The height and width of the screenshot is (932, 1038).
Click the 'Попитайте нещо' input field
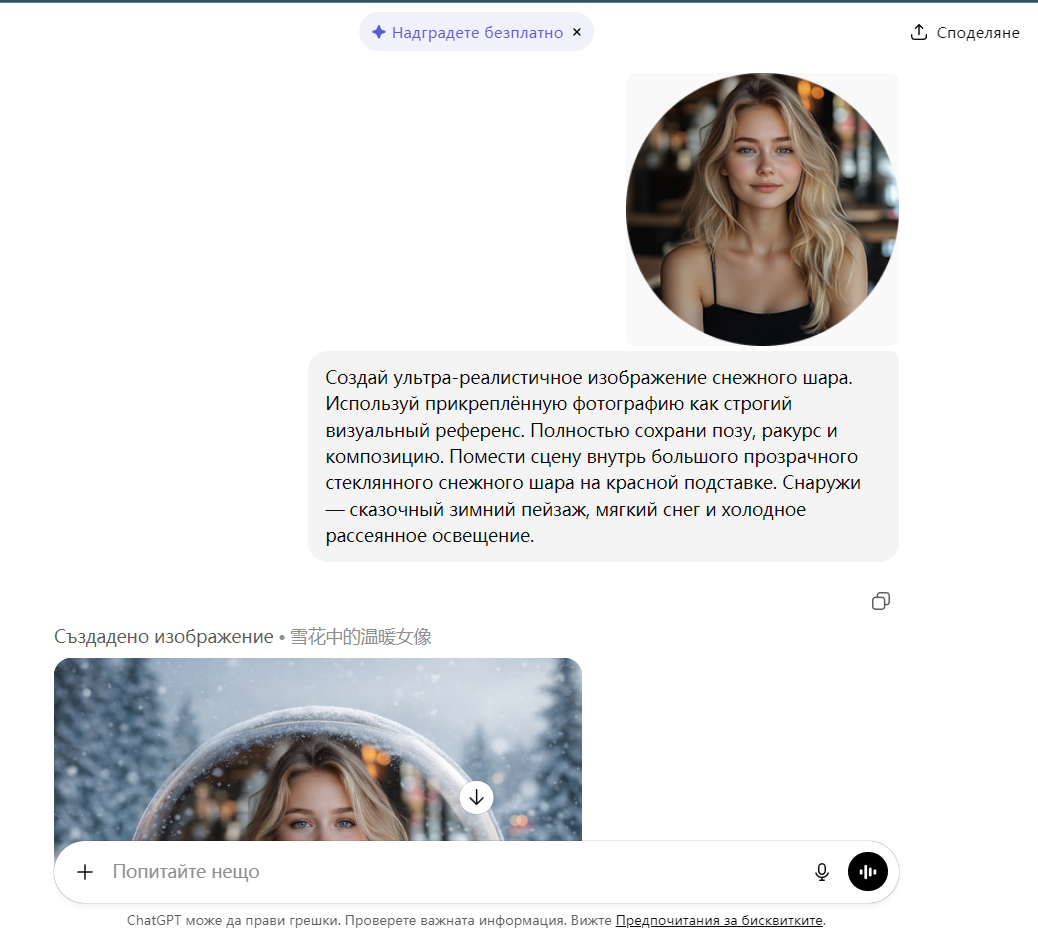click(x=185, y=871)
